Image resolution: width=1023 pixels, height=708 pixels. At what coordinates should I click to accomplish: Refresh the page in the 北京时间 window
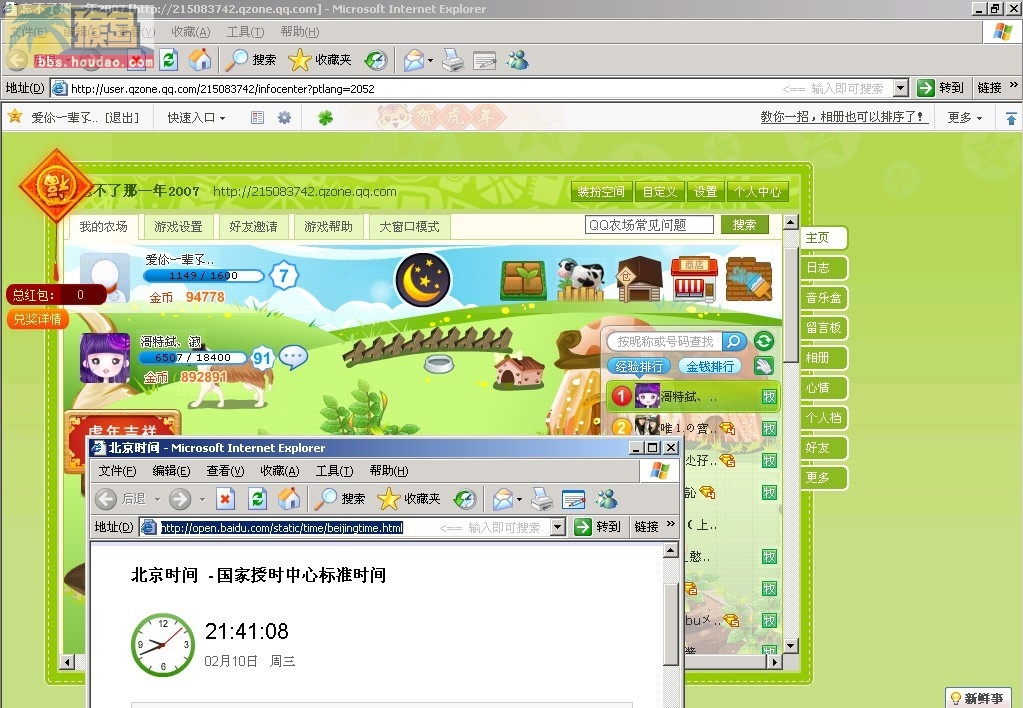[258, 499]
